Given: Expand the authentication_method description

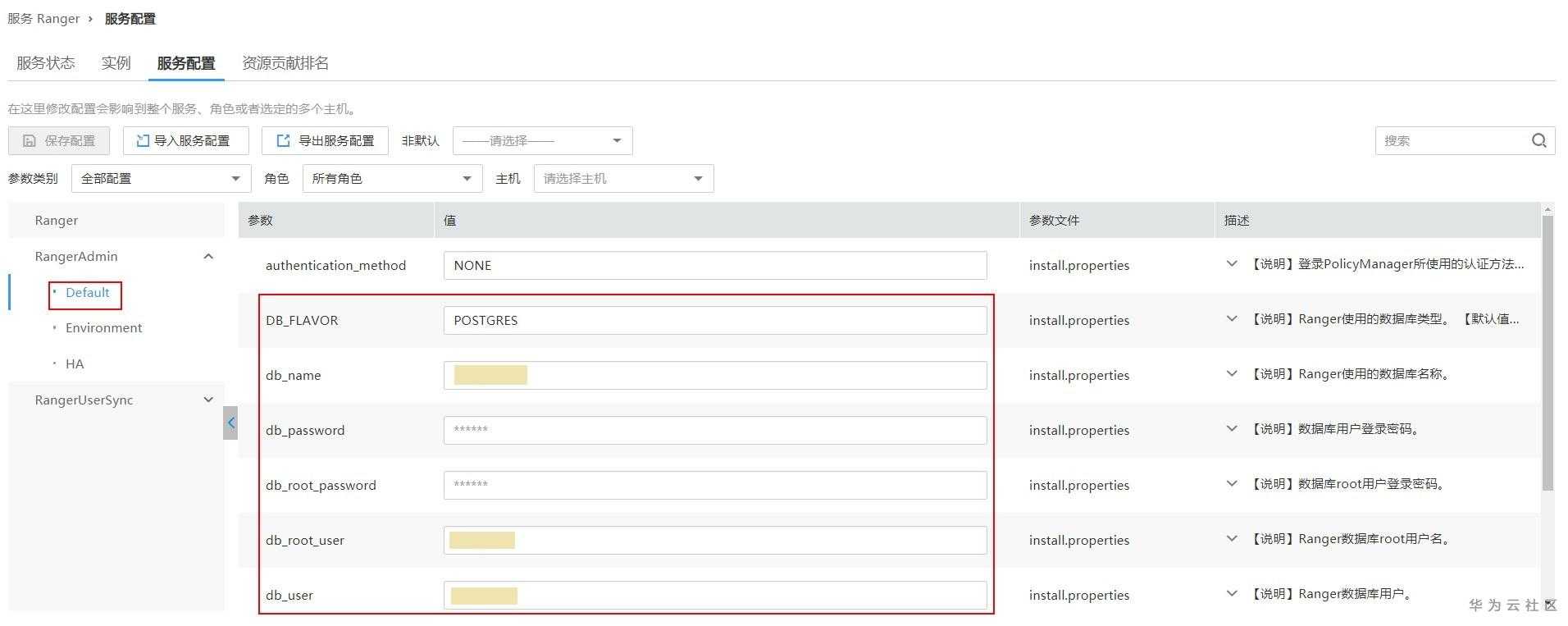Looking at the screenshot, I should (x=1231, y=263).
